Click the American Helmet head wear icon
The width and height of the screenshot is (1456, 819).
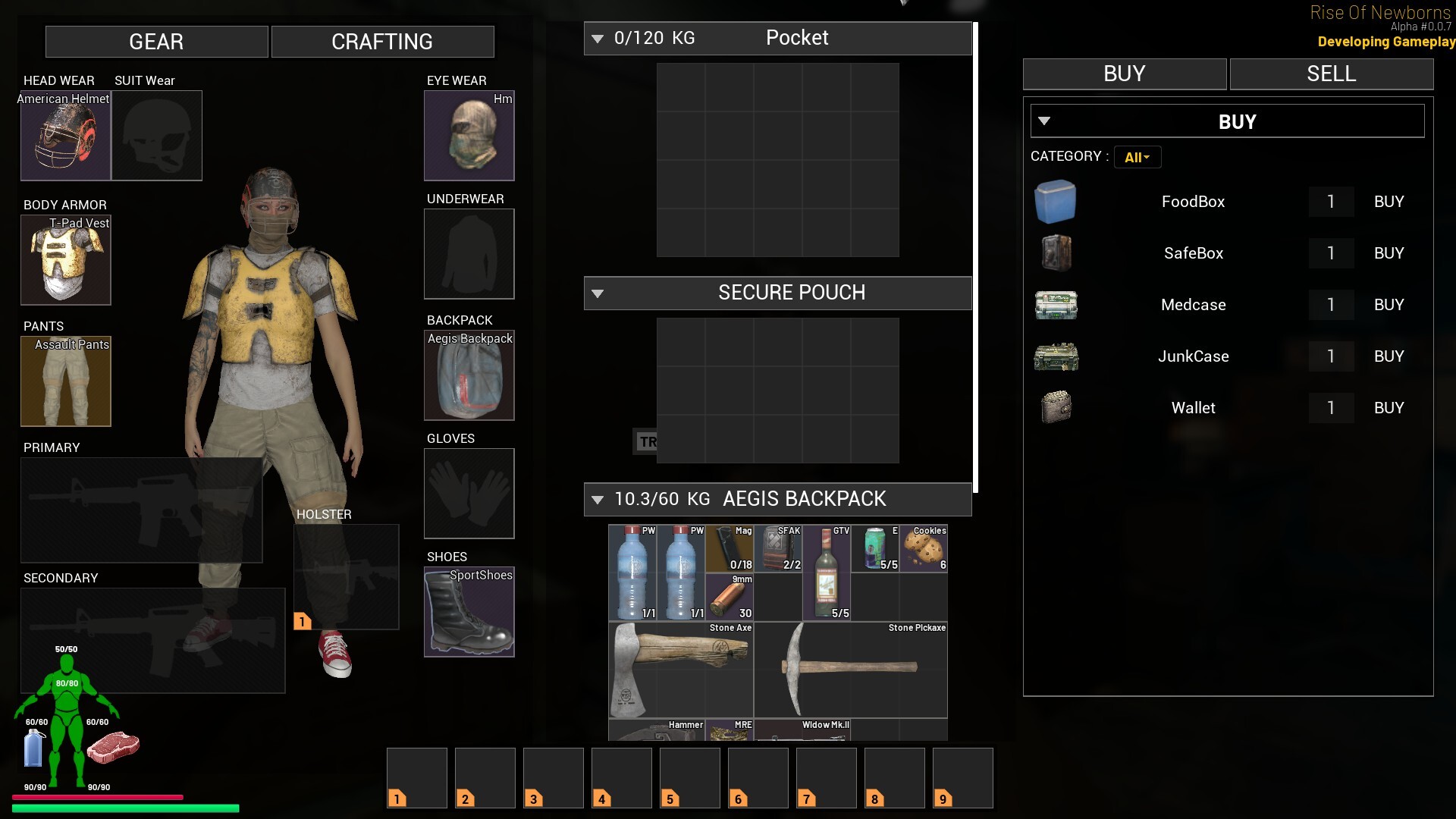(65, 136)
